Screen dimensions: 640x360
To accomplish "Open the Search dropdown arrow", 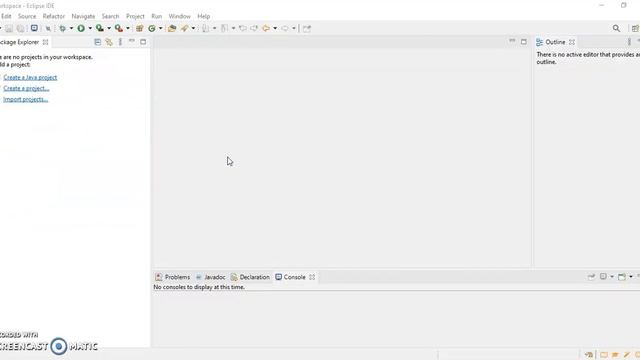I will 193,28.
